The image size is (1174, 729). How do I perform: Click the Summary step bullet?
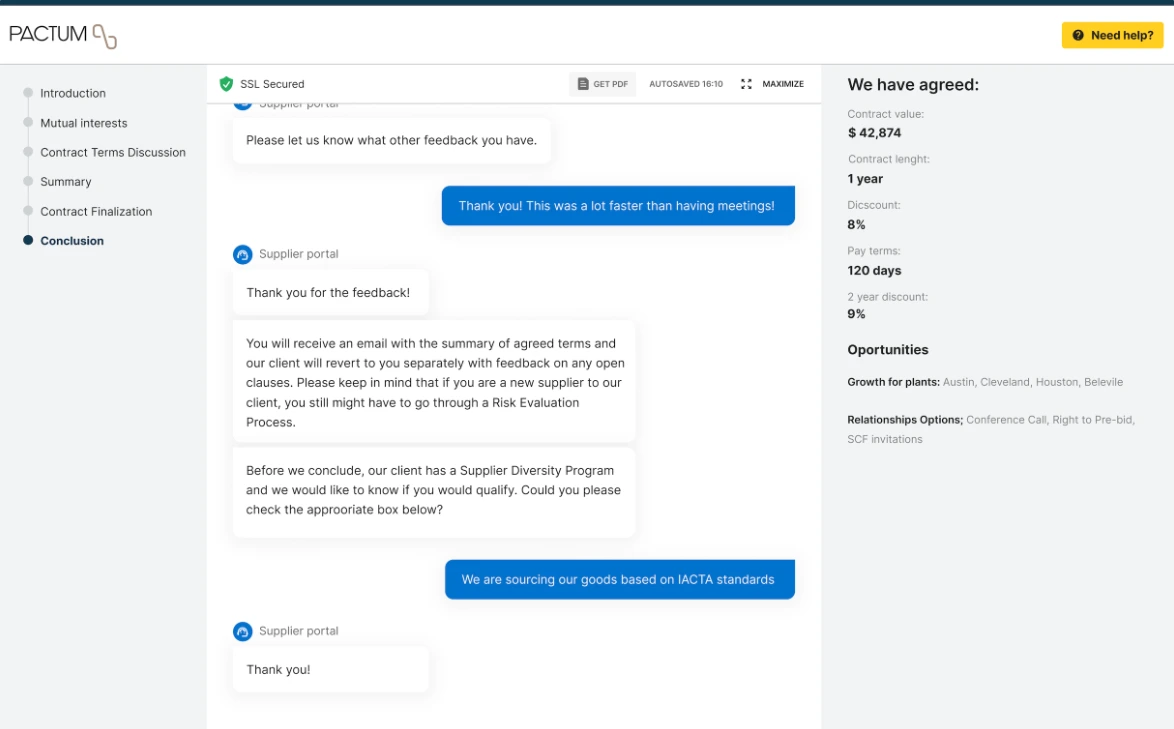pos(28,180)
